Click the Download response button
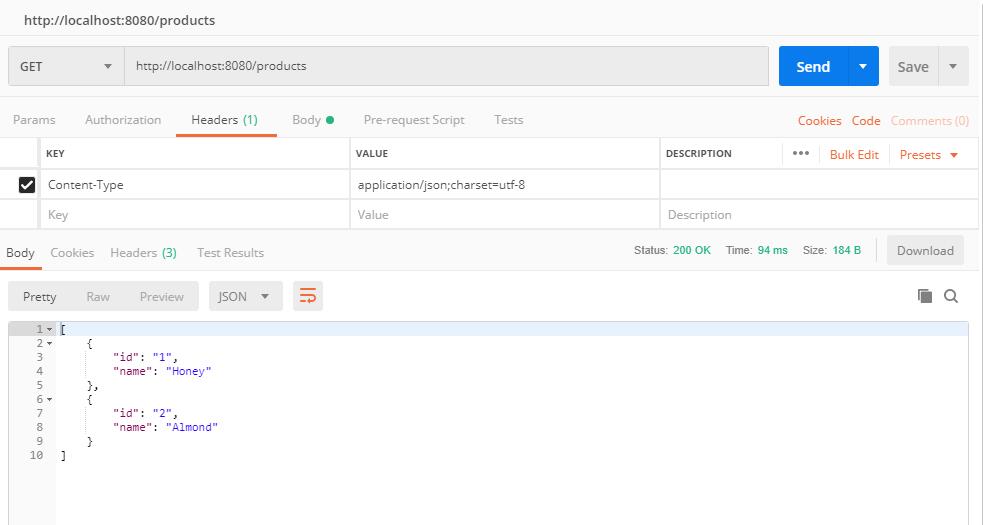Screen dimensions: 983x525 tap(925, 251)
